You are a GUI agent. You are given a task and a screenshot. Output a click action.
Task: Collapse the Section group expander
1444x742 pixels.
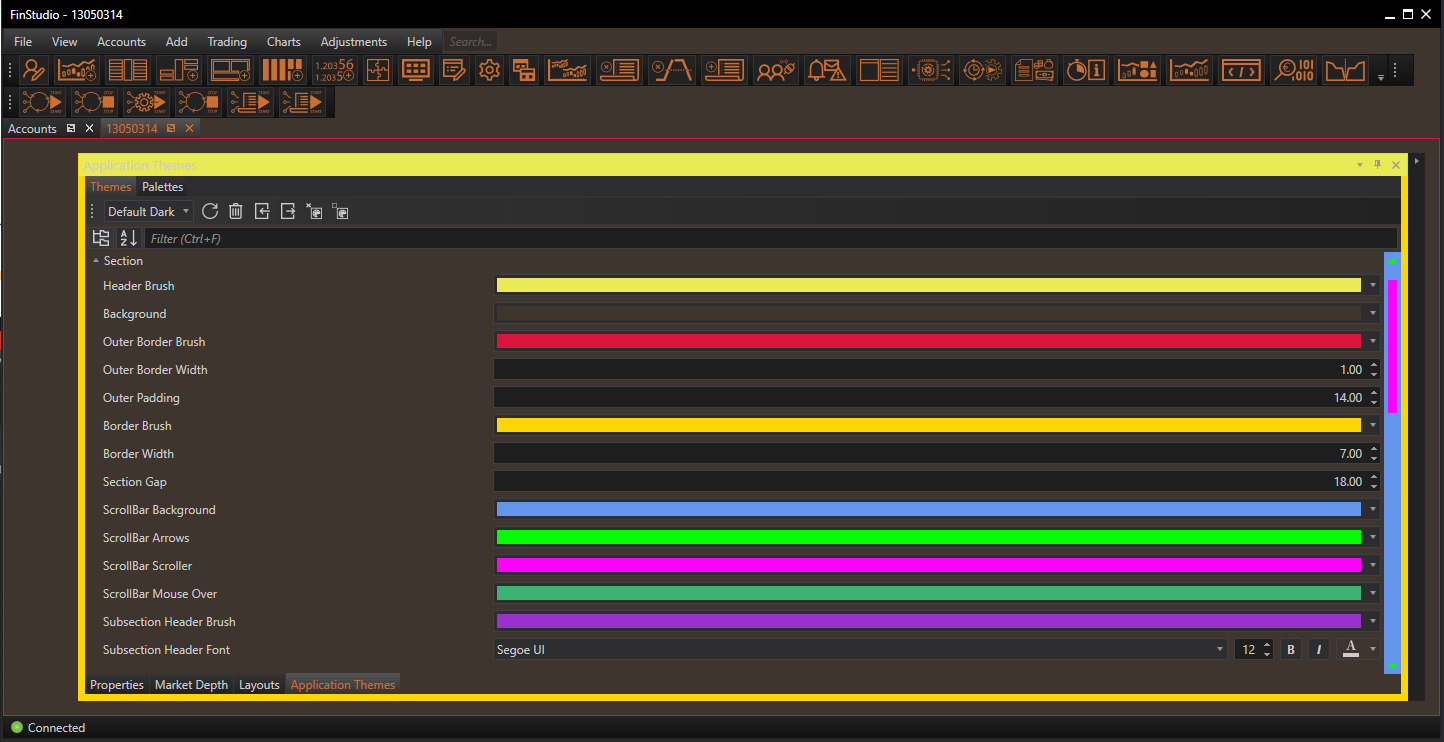coord(96,261)
